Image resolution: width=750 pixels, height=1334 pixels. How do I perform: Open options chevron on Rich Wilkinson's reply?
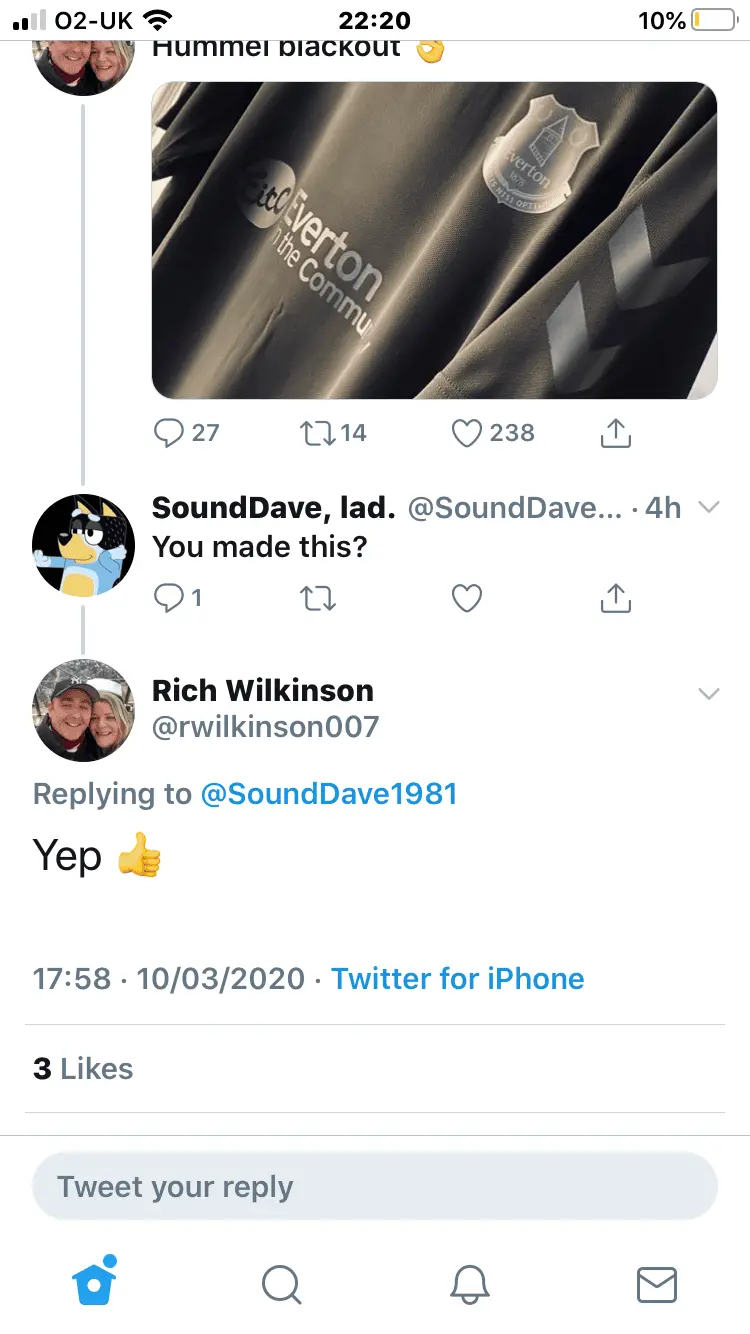point(709,693)
